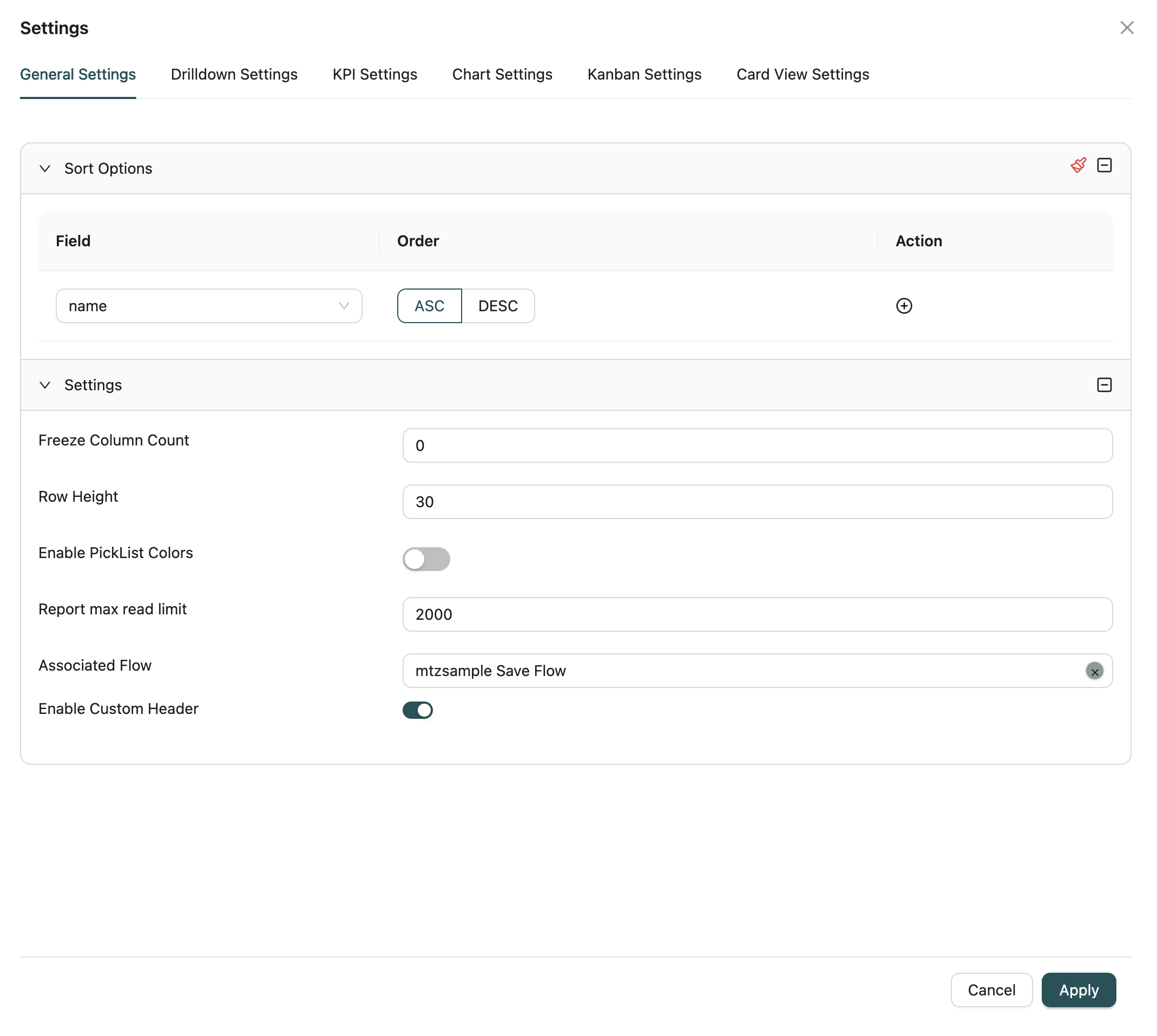1157x1036 pixels.
Task: Open the sort field dropdown showing name
Action: click(209, 306)
